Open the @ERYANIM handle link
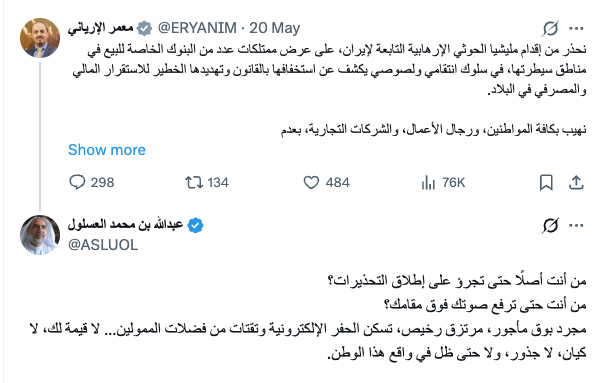The image size is (601, 383). point(197,28)
